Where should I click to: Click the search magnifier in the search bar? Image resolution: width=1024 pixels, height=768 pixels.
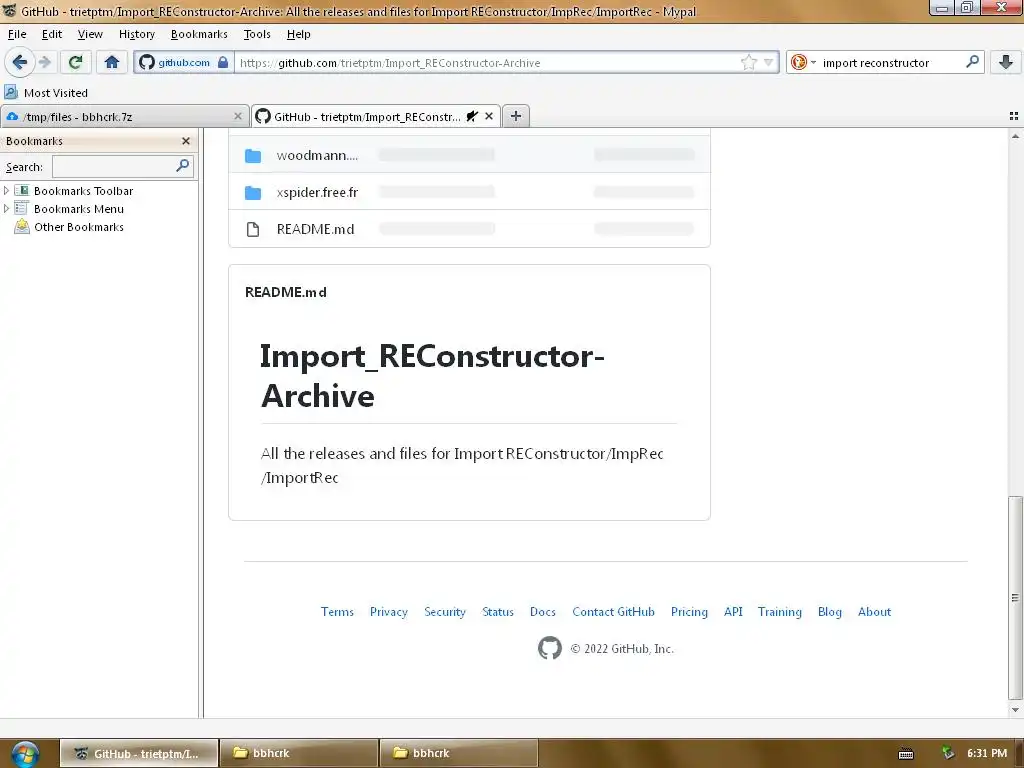pyautogui.click(x=972, y=62)
